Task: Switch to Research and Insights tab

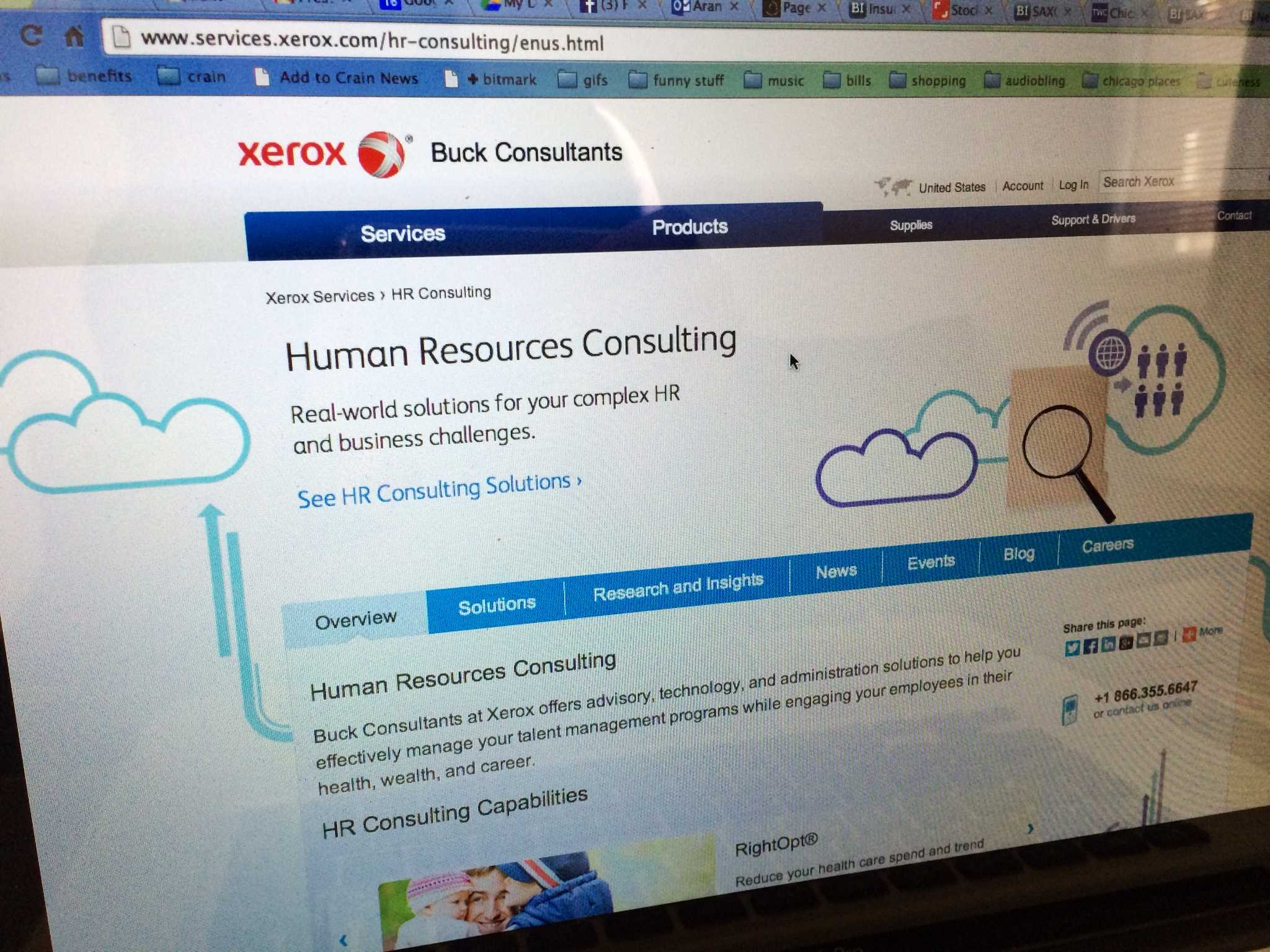Action: (x=678, y=586)
